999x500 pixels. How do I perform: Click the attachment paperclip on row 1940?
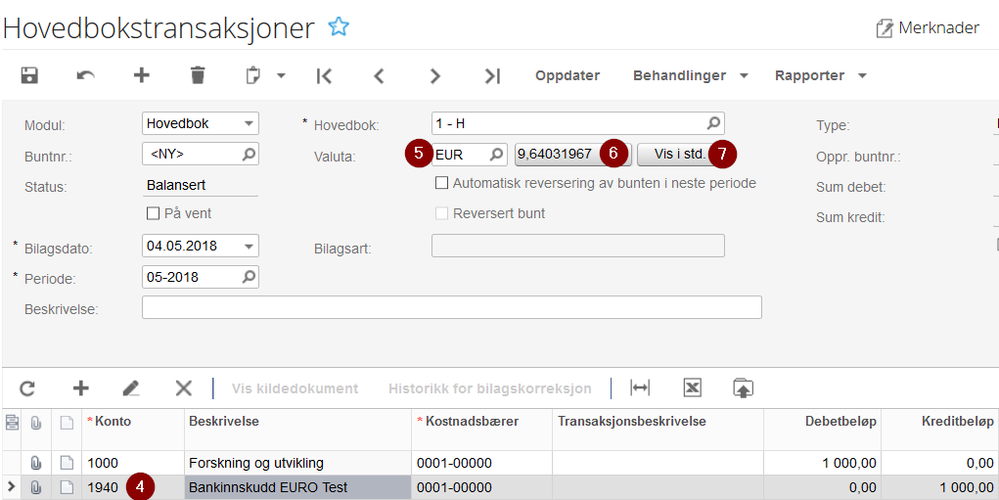36,488
